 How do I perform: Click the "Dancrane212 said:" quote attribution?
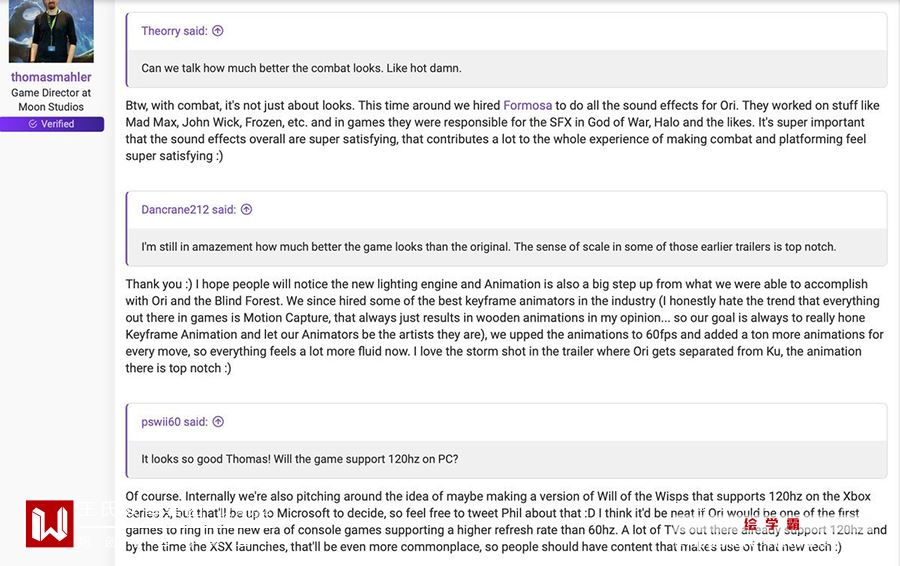(188, 210)
